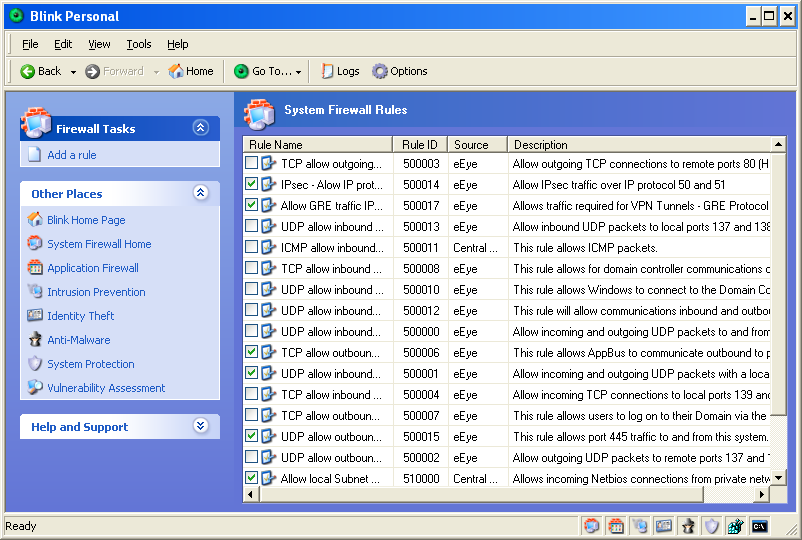
Task: Click the green Go To toolbar icon
Action: pos(241,72)
